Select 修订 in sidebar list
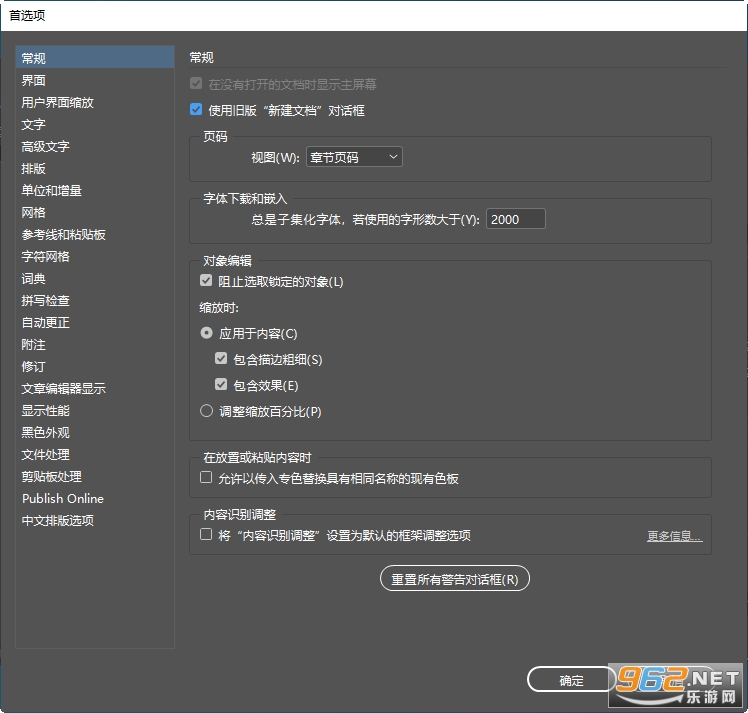Image resolution: width=748 pixels, height=713 pixels. (95, 366)
